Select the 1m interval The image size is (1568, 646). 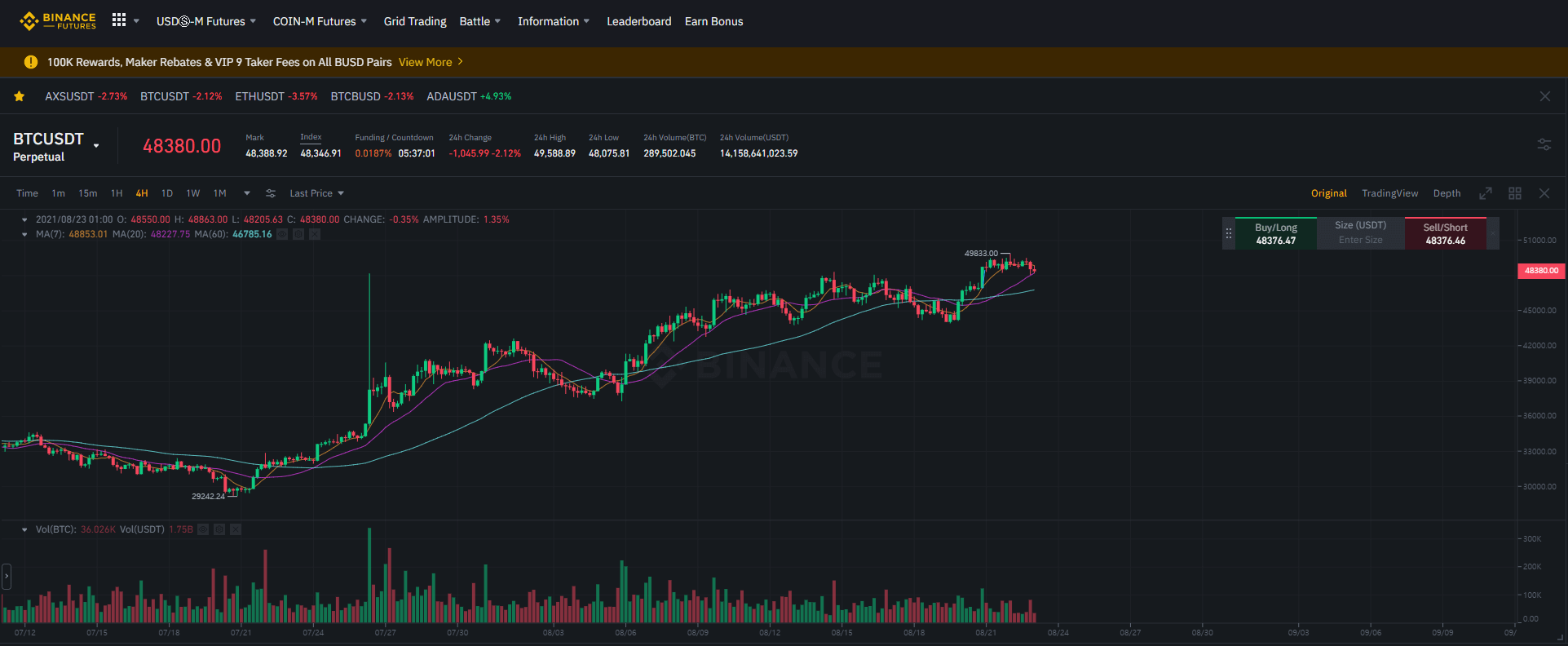(59, 193)
